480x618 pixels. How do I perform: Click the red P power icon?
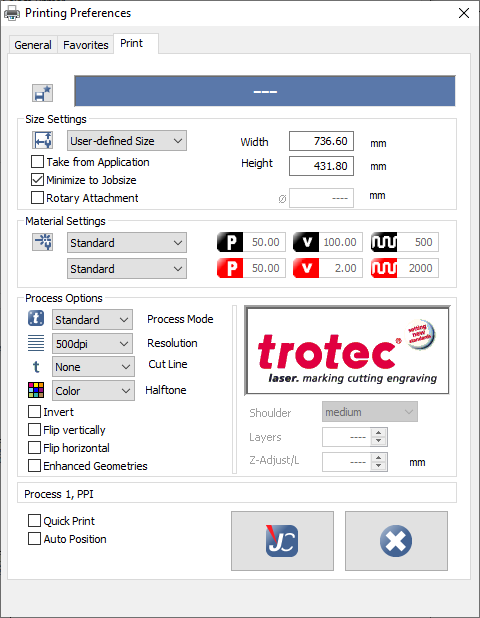point(230,268)
